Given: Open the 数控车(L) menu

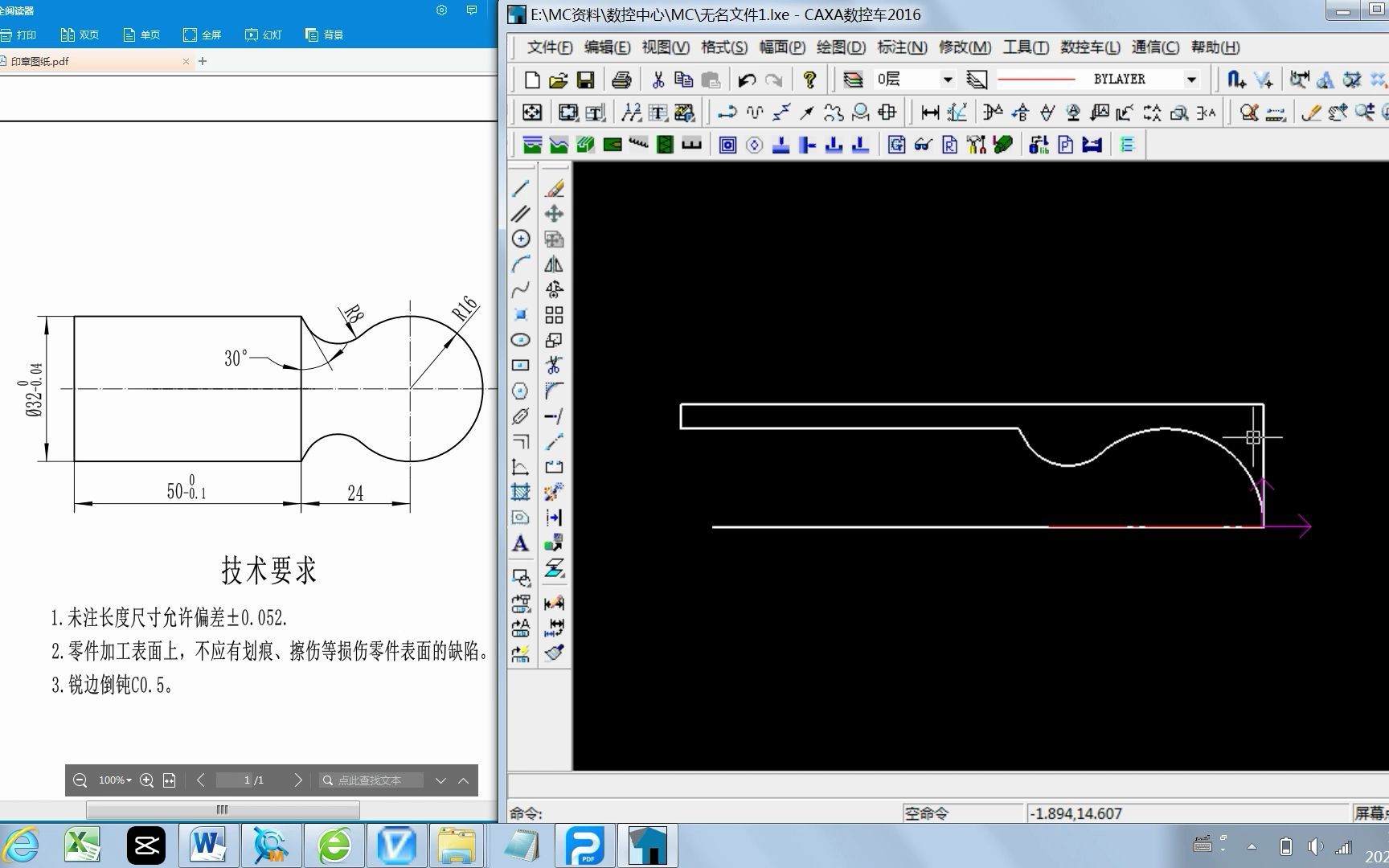Looking at the screenshot, I should coord(1090,47).
